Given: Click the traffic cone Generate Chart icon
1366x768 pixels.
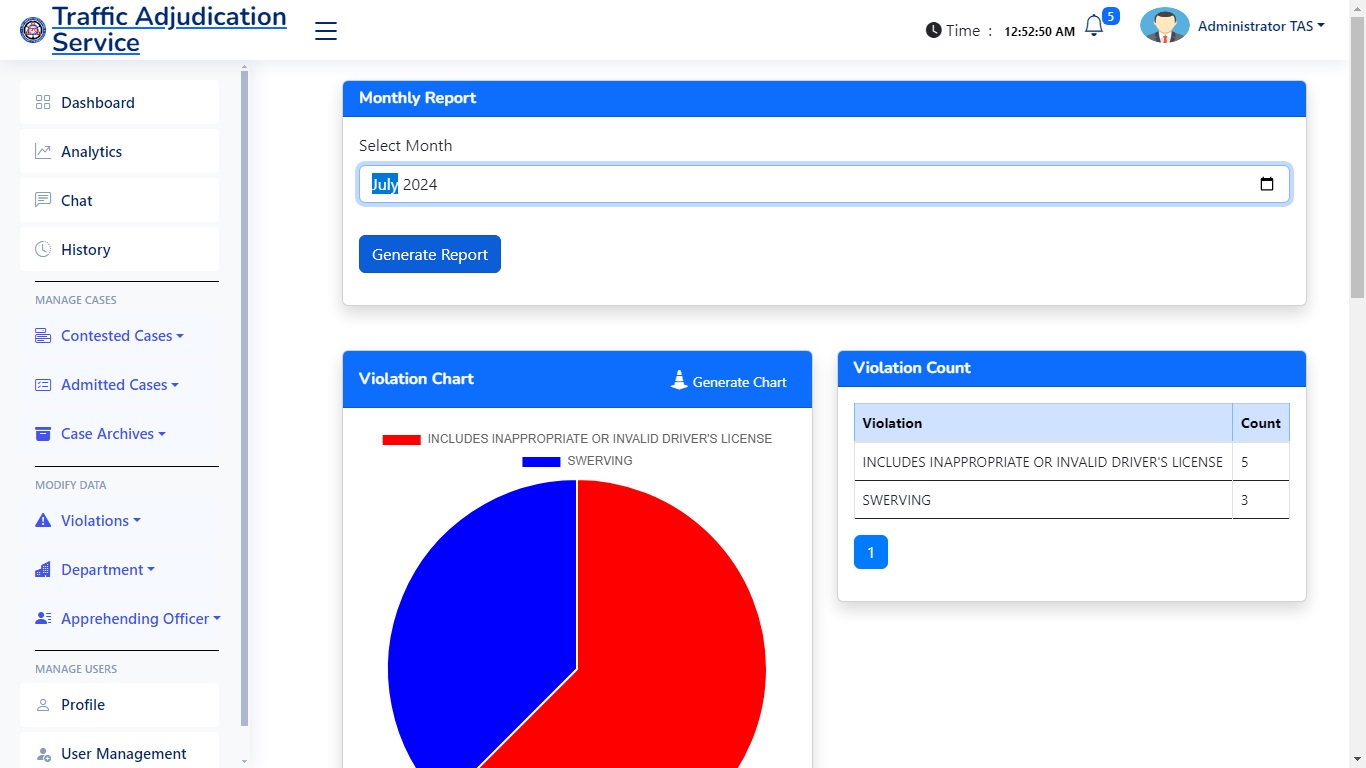Looking at the screenshot, I should click(x=679, y=380).
